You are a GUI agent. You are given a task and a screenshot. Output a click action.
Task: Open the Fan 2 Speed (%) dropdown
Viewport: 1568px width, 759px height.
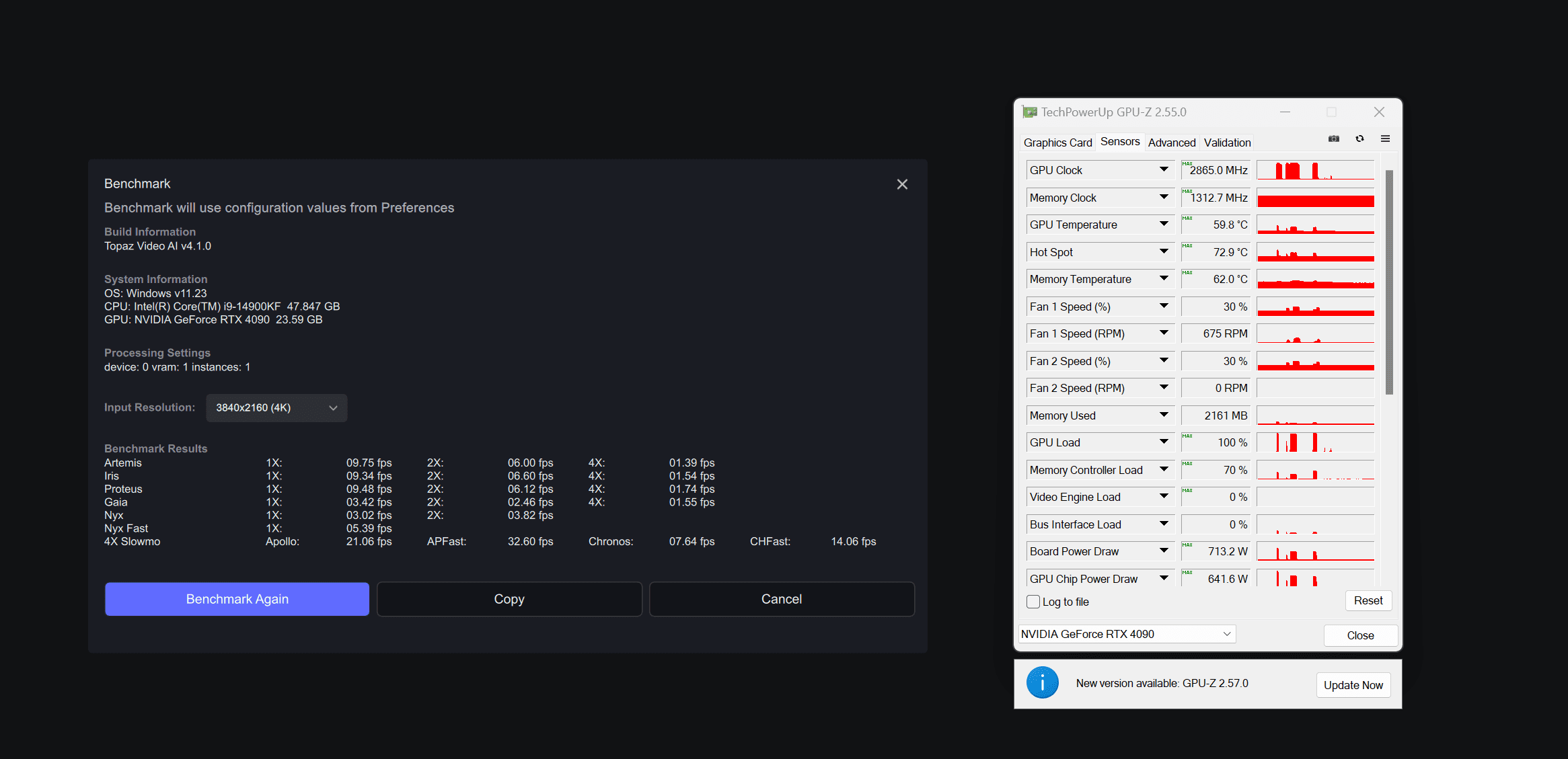(x=1164, y=361)
